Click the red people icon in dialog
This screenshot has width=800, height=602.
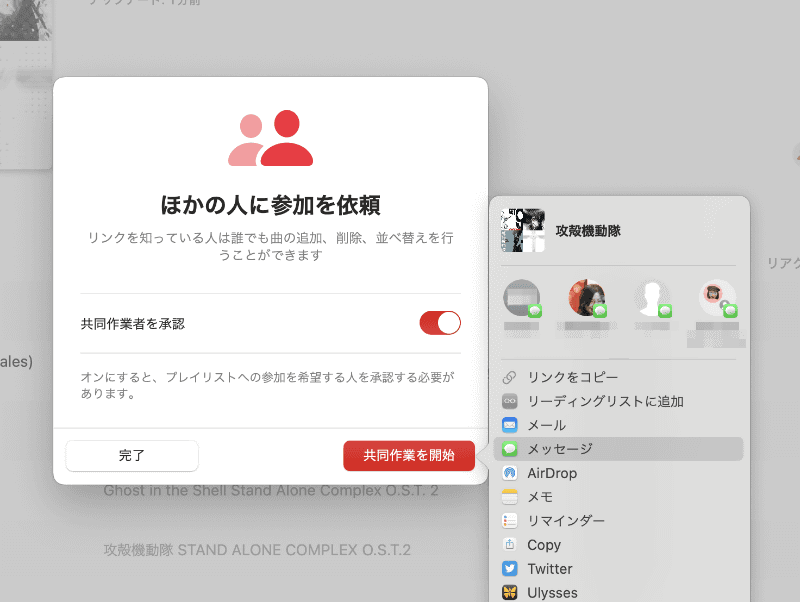[x=274, y=137]
